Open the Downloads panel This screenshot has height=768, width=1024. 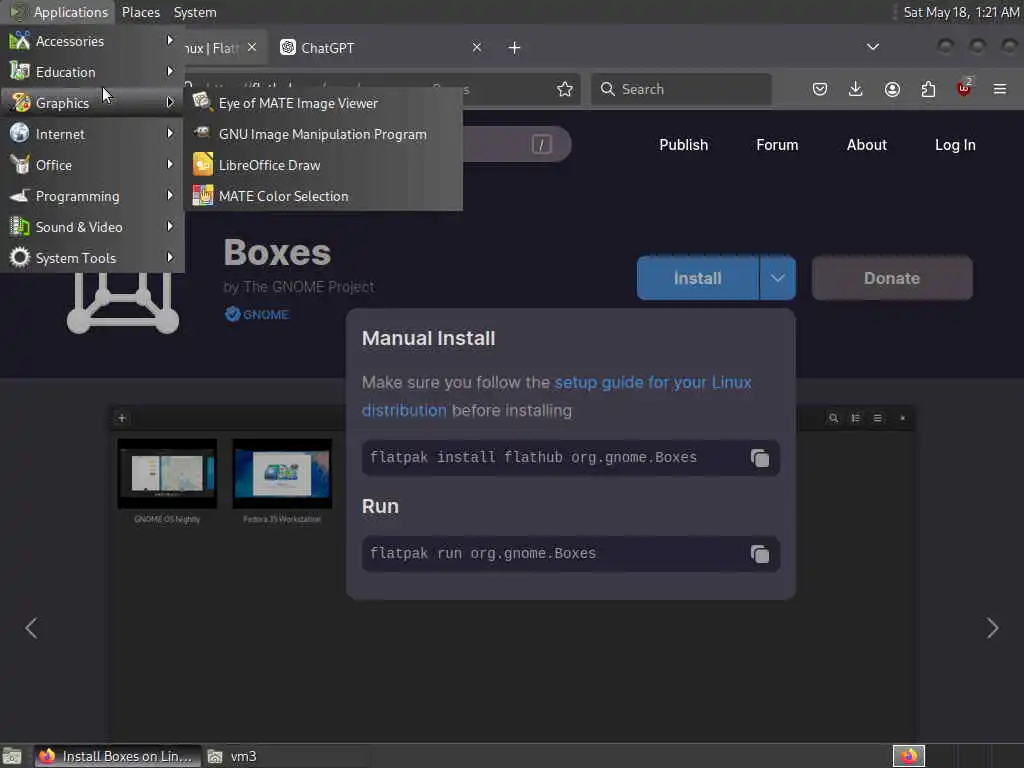856,89
